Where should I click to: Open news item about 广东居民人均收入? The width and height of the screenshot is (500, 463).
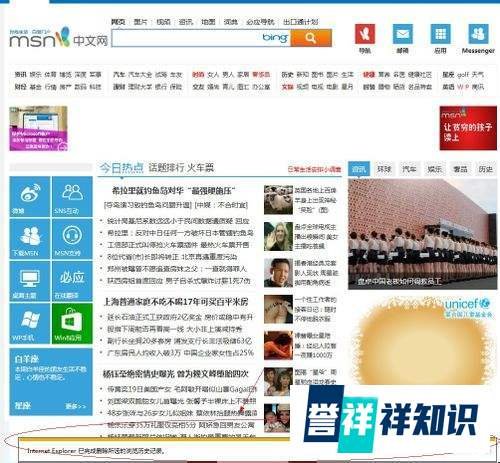(x=180, y=353)
